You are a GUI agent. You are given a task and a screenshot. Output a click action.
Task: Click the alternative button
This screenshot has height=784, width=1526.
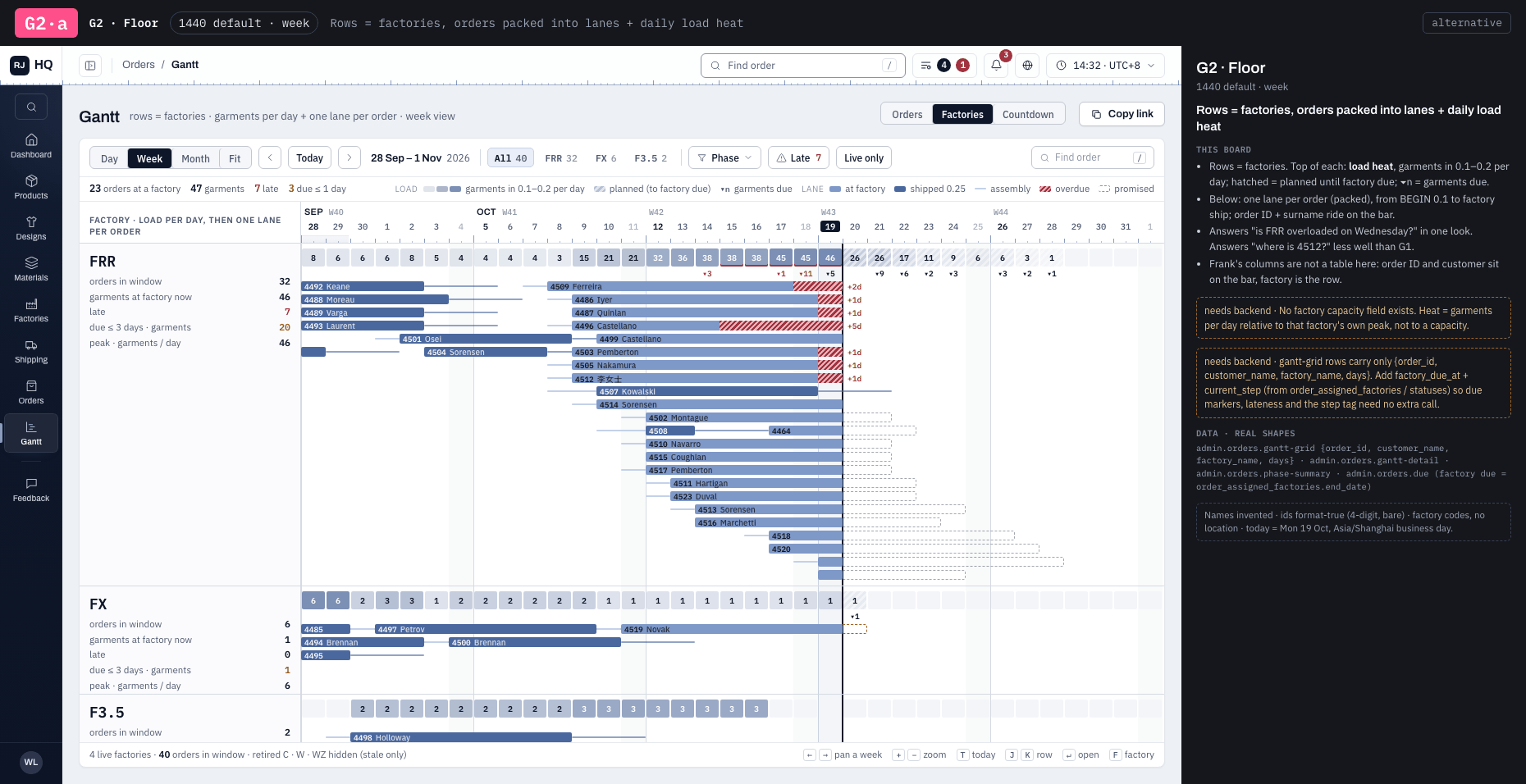(x=1466, y=23)
